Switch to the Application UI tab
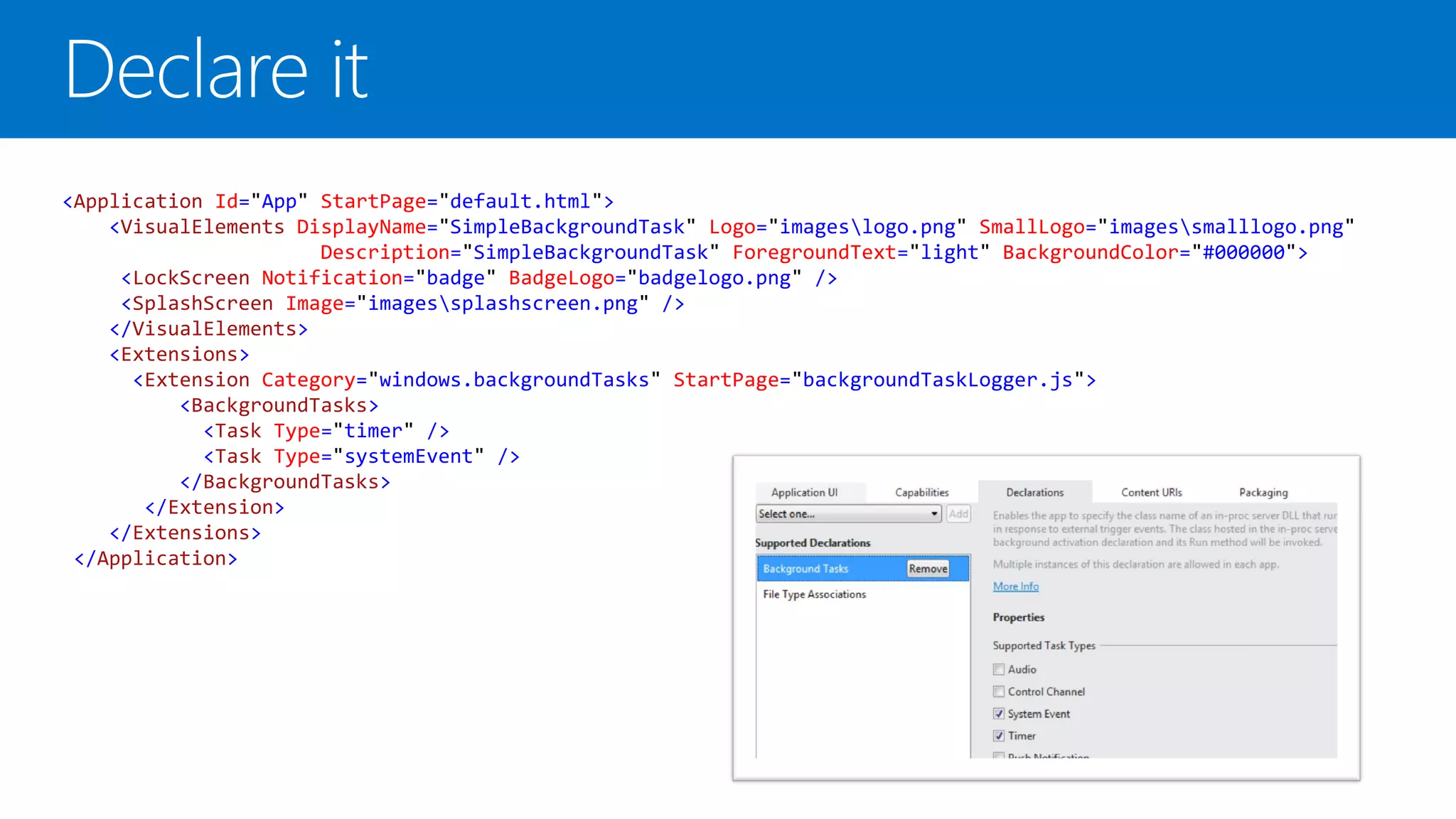 coord(805,492)
